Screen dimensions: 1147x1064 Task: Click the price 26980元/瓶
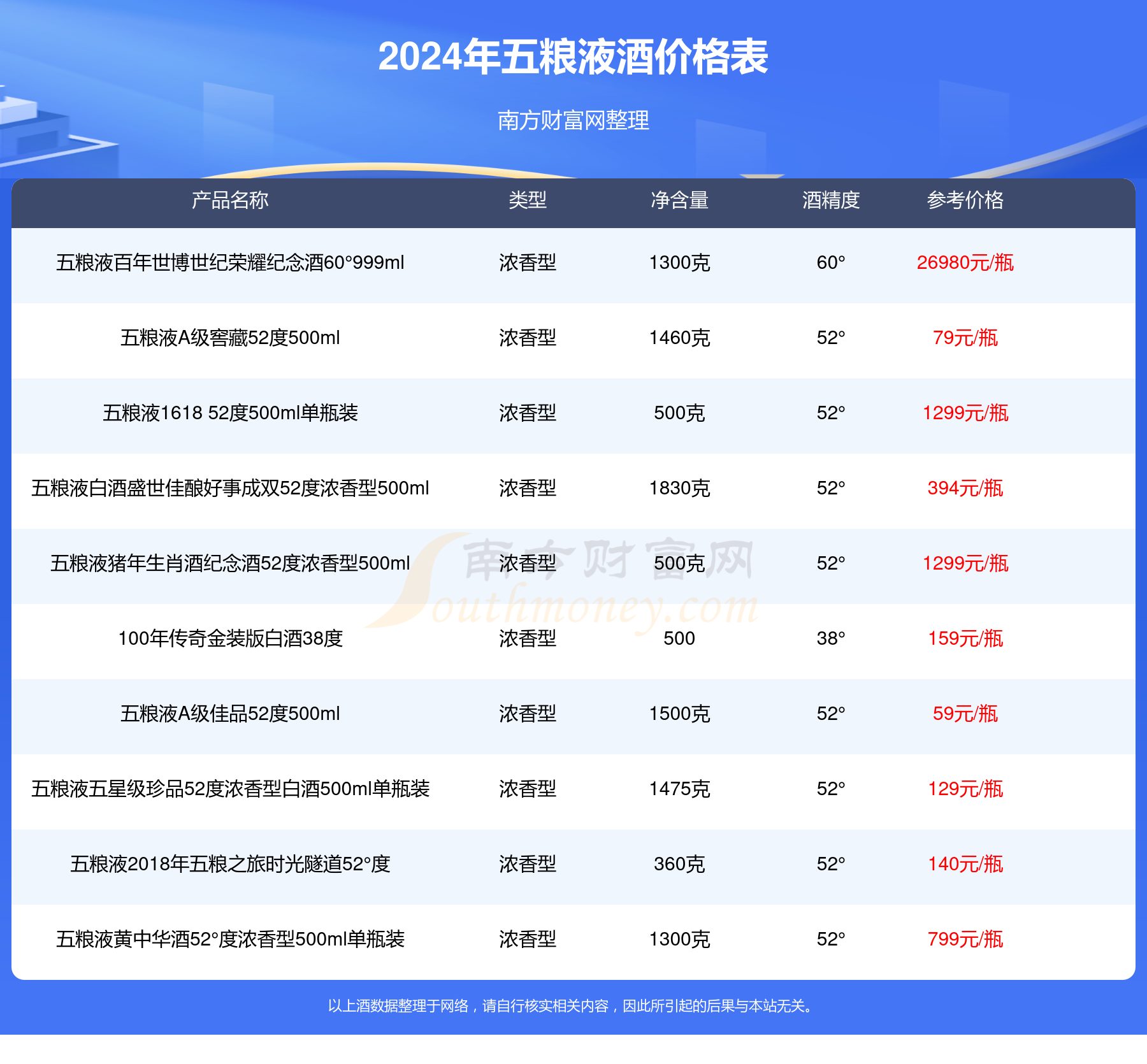click(x=965, y=262)
